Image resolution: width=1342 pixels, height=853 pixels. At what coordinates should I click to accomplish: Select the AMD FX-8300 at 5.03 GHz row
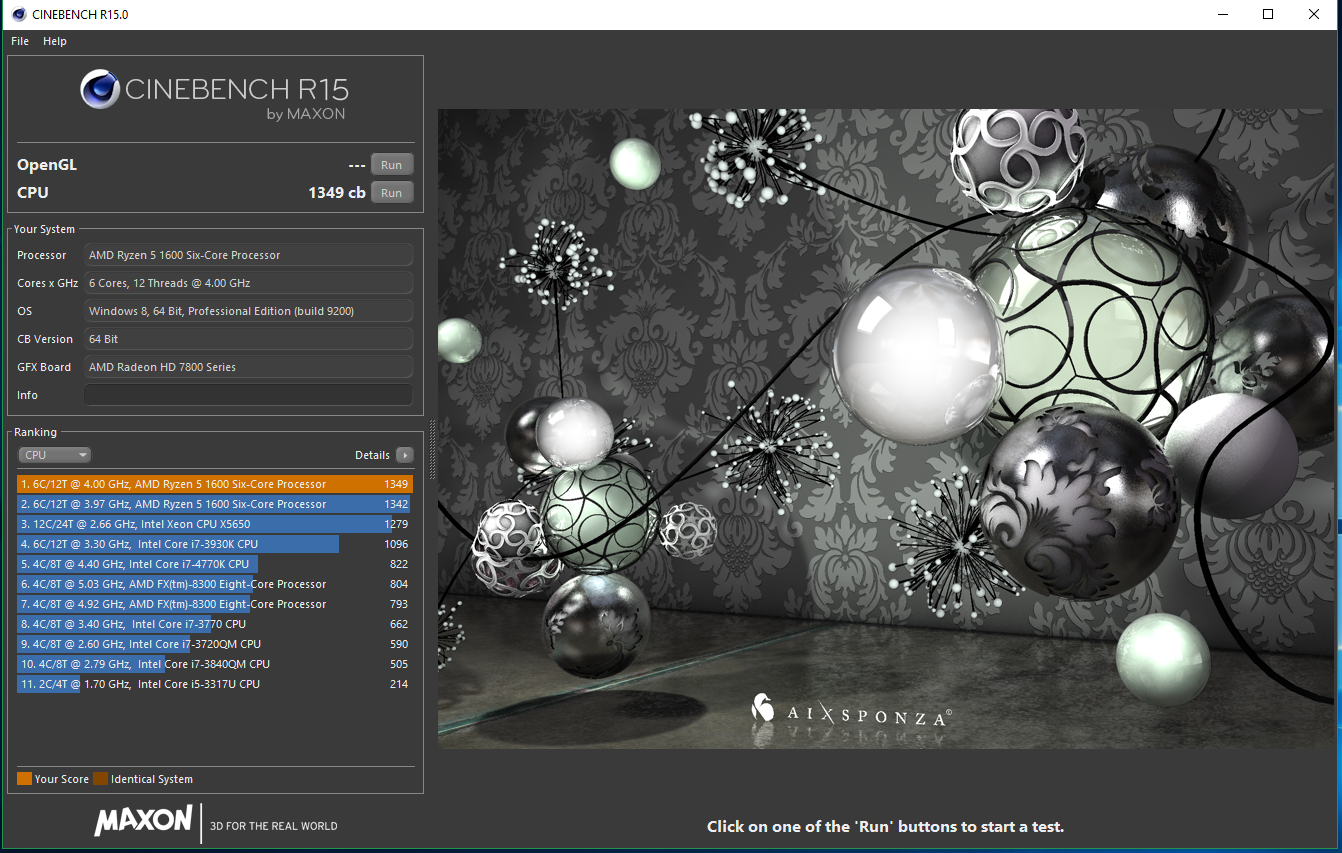click(215, 584)
